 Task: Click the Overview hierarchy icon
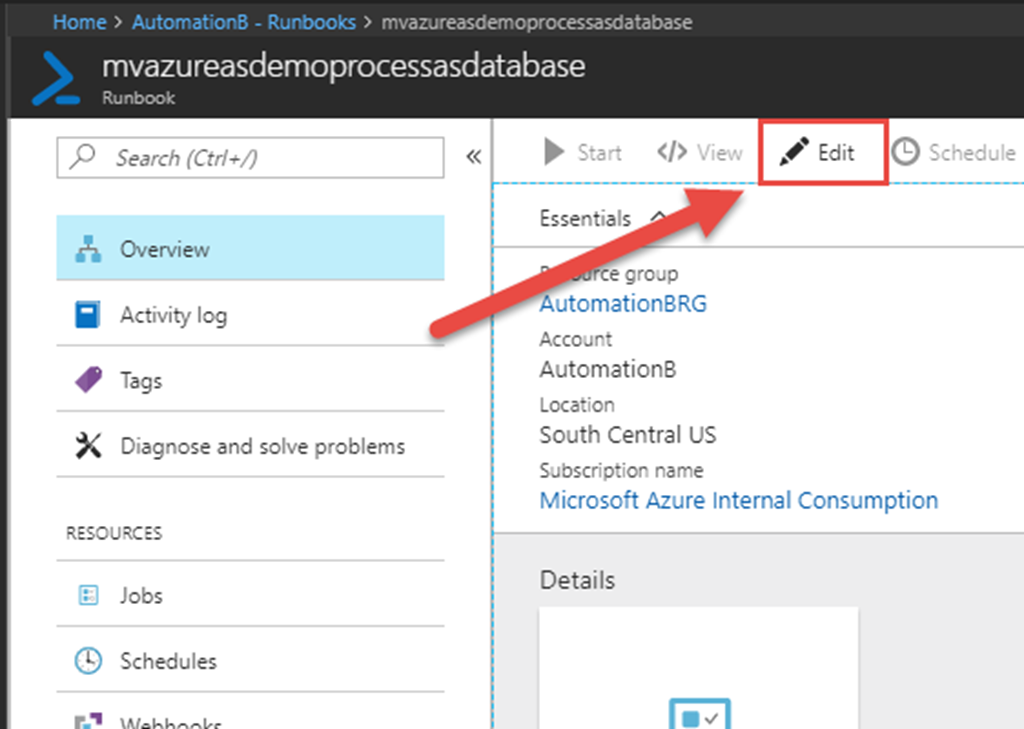pos(88,249)
